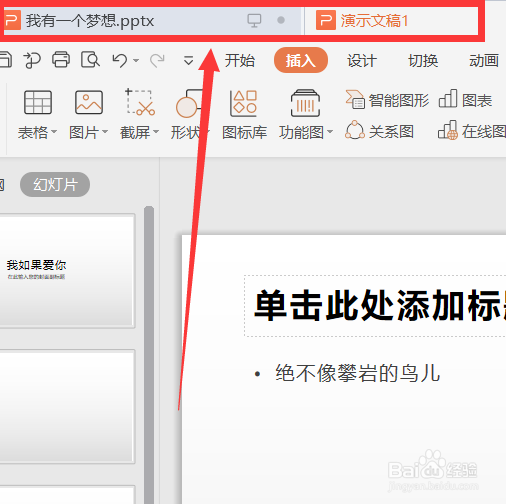Viewport: 506px width, 504px height.
Task: Open the 动画 ribbon tab
Action: [x=484, y=61]
